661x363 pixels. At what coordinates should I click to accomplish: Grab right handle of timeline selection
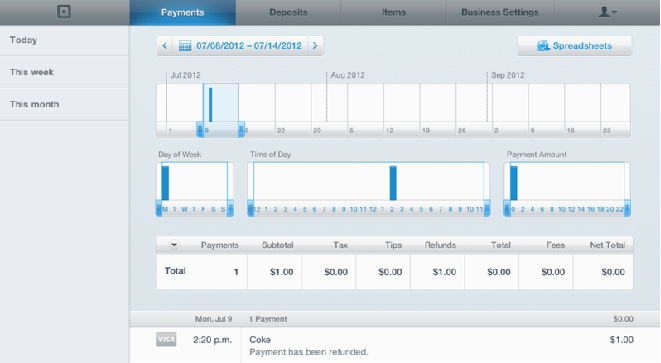(241, 130)
